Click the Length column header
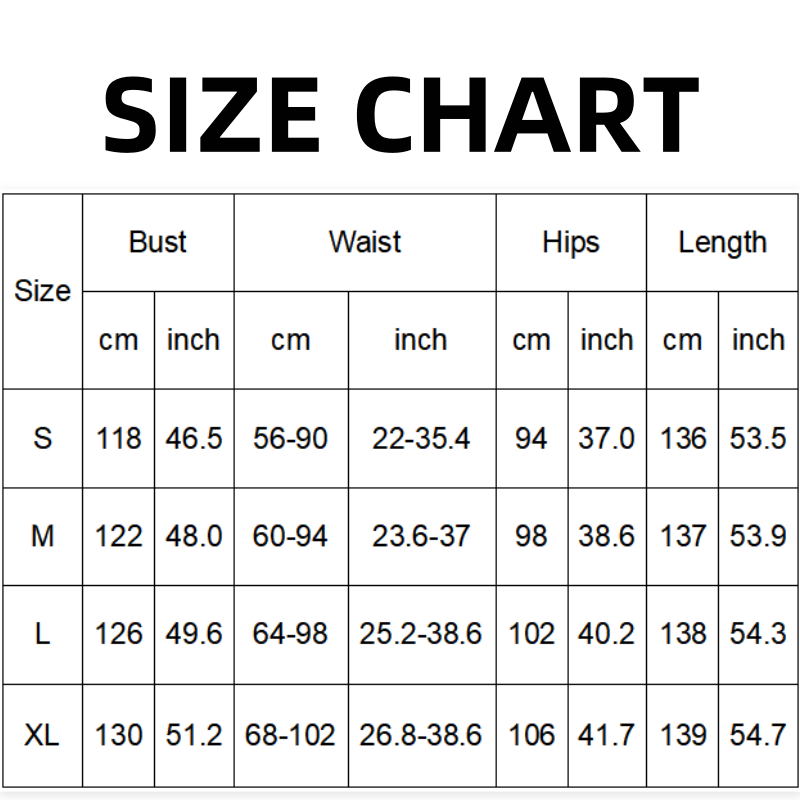Screen dimensions: 800x800 point(722,242)
